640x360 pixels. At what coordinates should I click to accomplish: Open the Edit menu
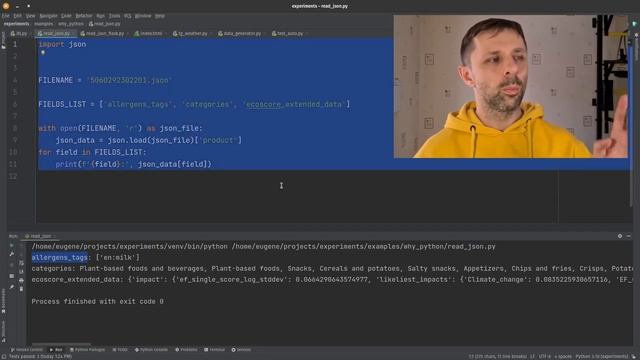[x=17, y=16]
